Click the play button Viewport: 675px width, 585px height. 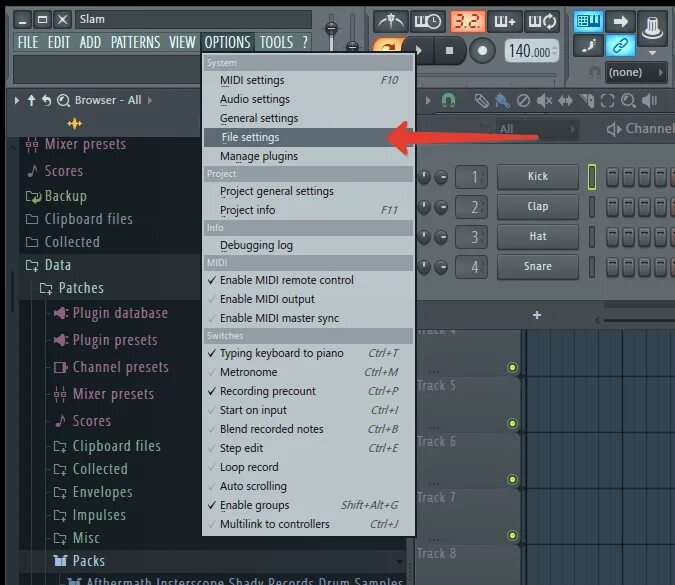(x=418, y=51)
